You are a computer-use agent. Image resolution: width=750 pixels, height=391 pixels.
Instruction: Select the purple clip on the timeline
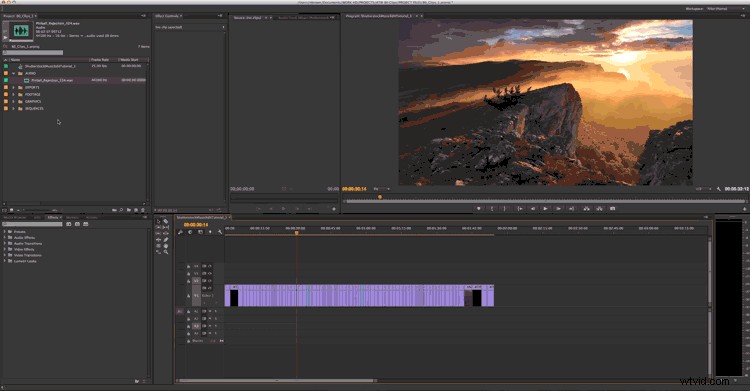click(x=359, y=295)
